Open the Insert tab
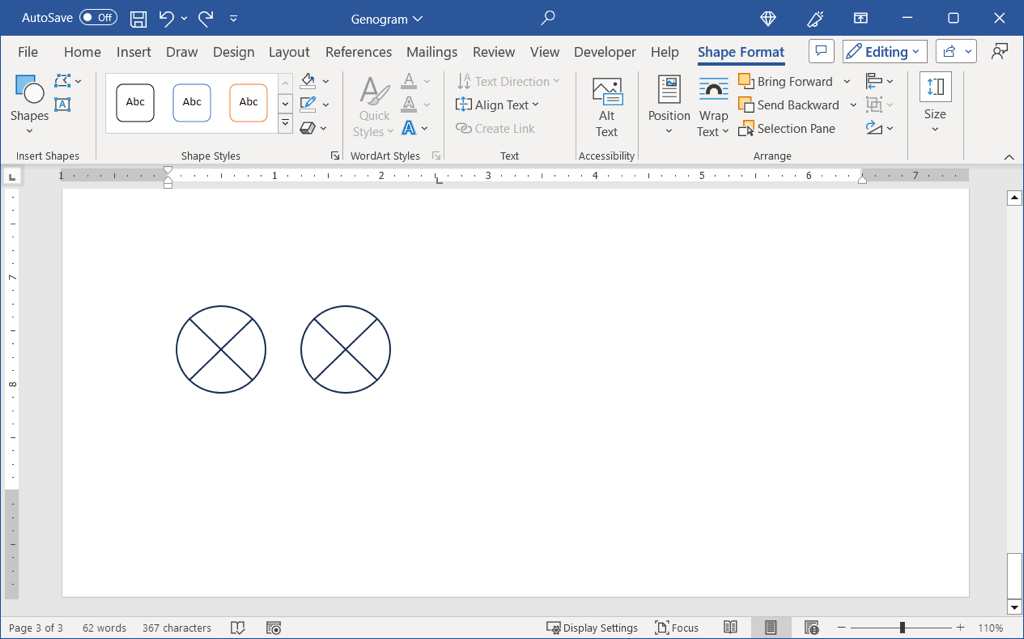This screenshot has width=1024, height=639. point(133,52)
